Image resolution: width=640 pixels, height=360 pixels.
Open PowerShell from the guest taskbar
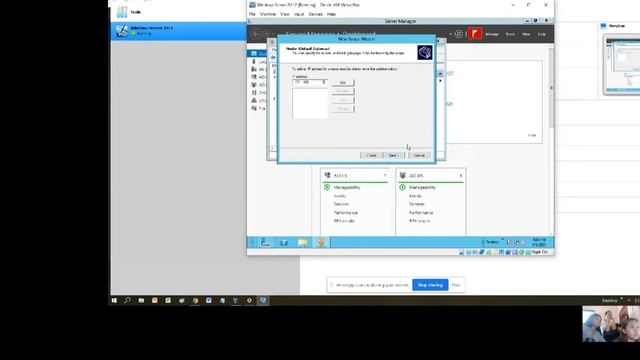pos(284,242)
